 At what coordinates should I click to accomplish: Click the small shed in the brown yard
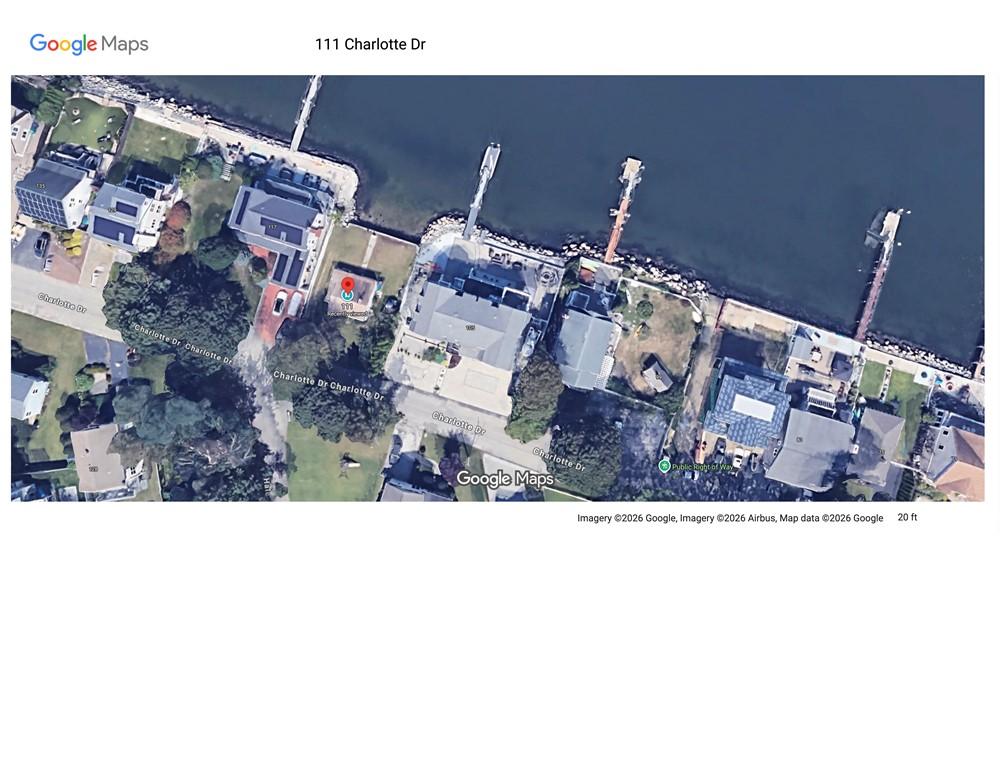click(657, 374)
